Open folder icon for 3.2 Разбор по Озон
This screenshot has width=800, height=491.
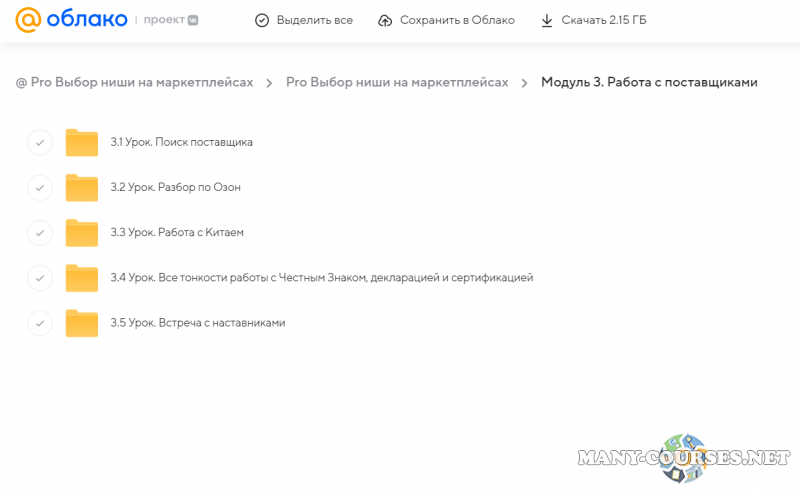pyautogui.click(x=81, y=187)
